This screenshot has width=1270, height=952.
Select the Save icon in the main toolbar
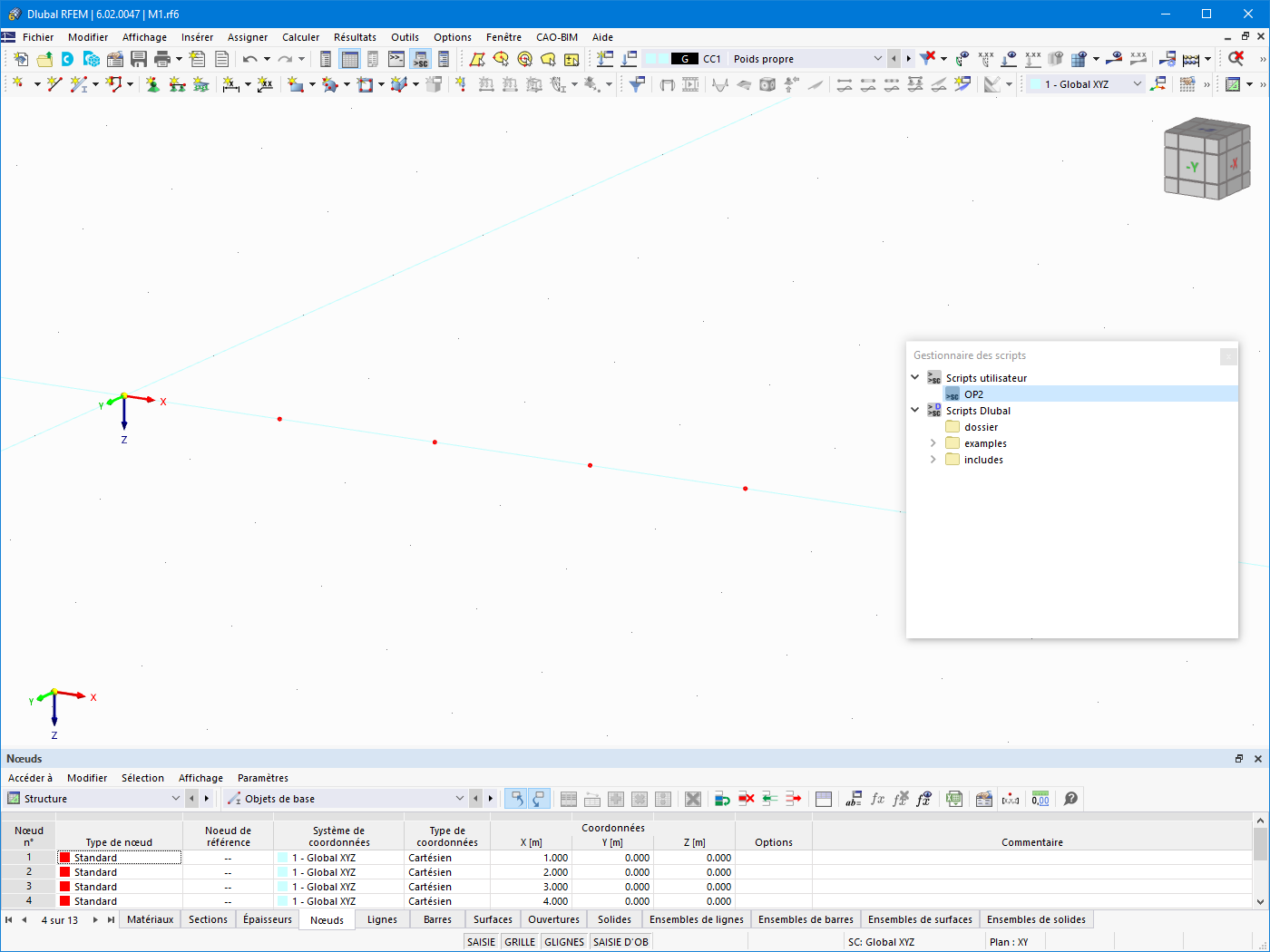point(138,58)
